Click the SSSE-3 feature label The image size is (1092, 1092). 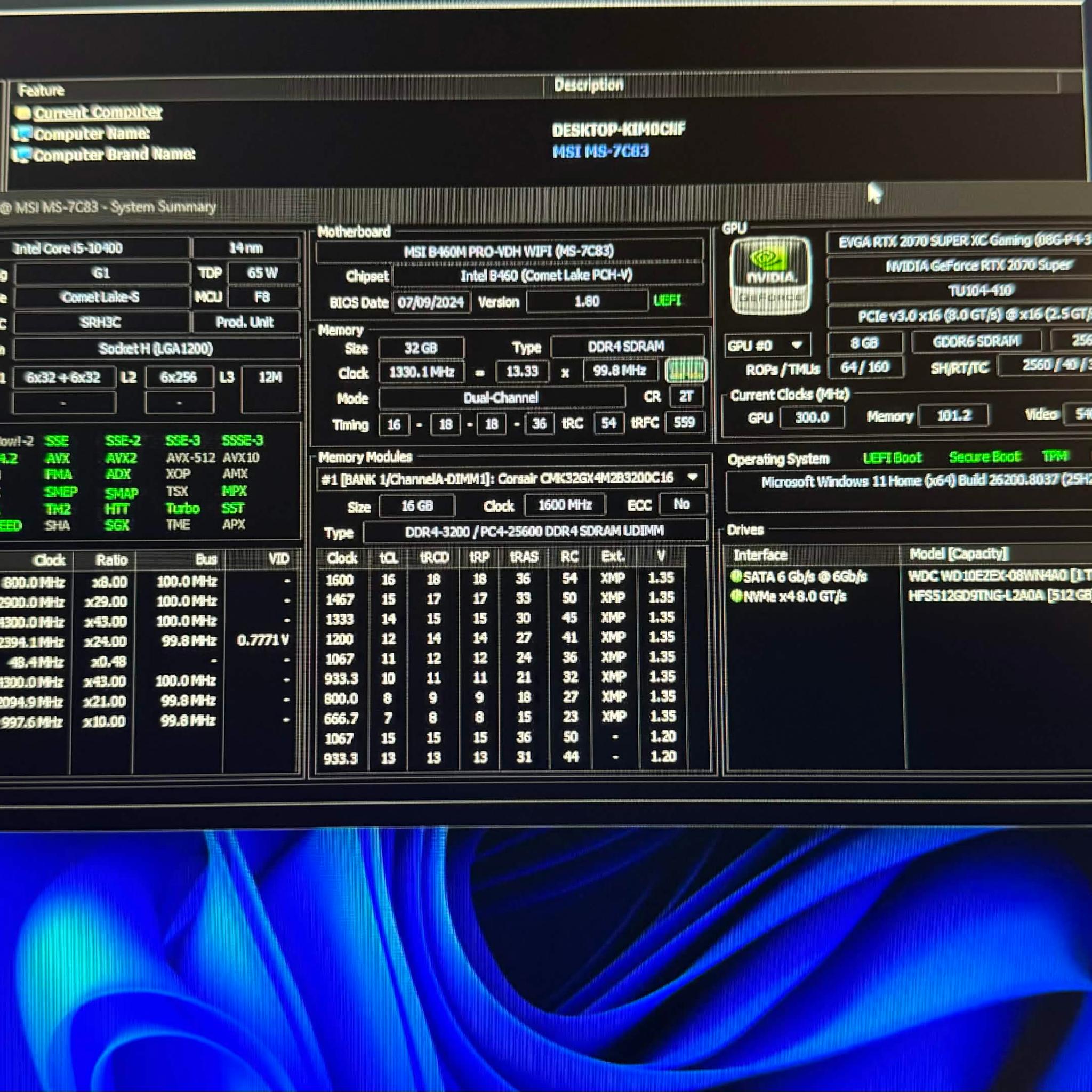pyautogui.click(x=243, y=440)
